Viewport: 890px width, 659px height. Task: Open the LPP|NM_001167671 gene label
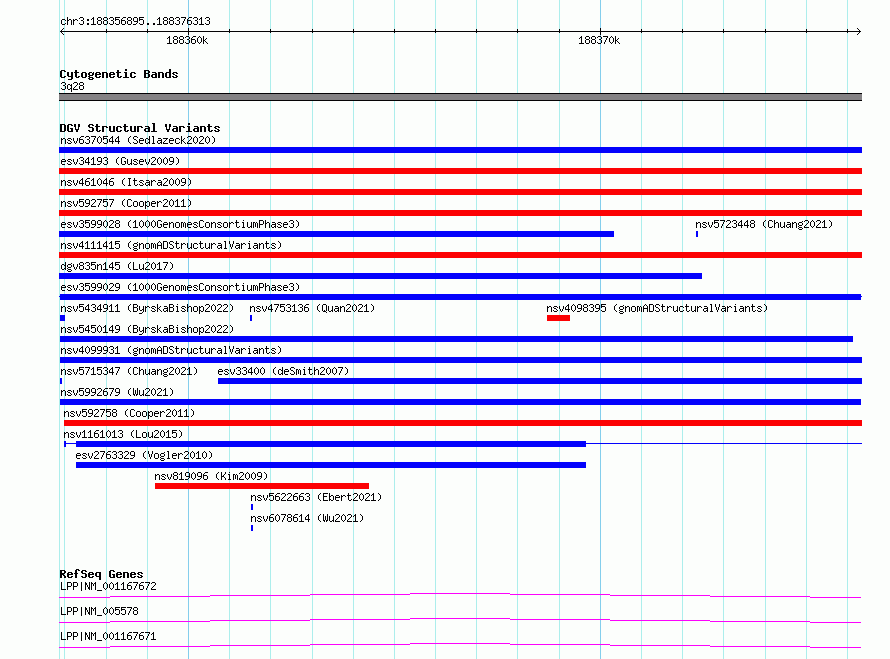pyautogui.click(x=108, y=636)
